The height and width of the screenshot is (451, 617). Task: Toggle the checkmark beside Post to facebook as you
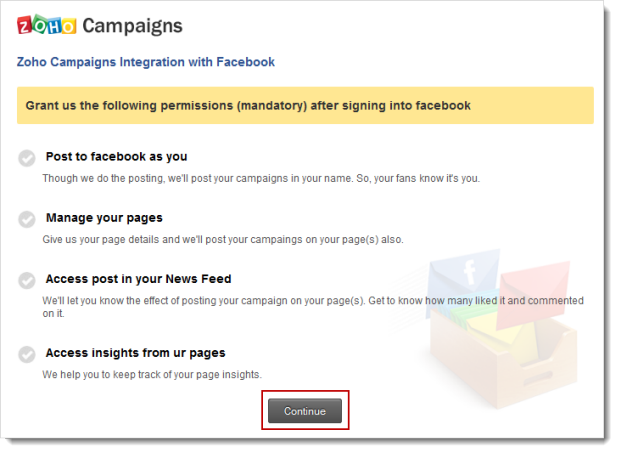click(27, 158)
